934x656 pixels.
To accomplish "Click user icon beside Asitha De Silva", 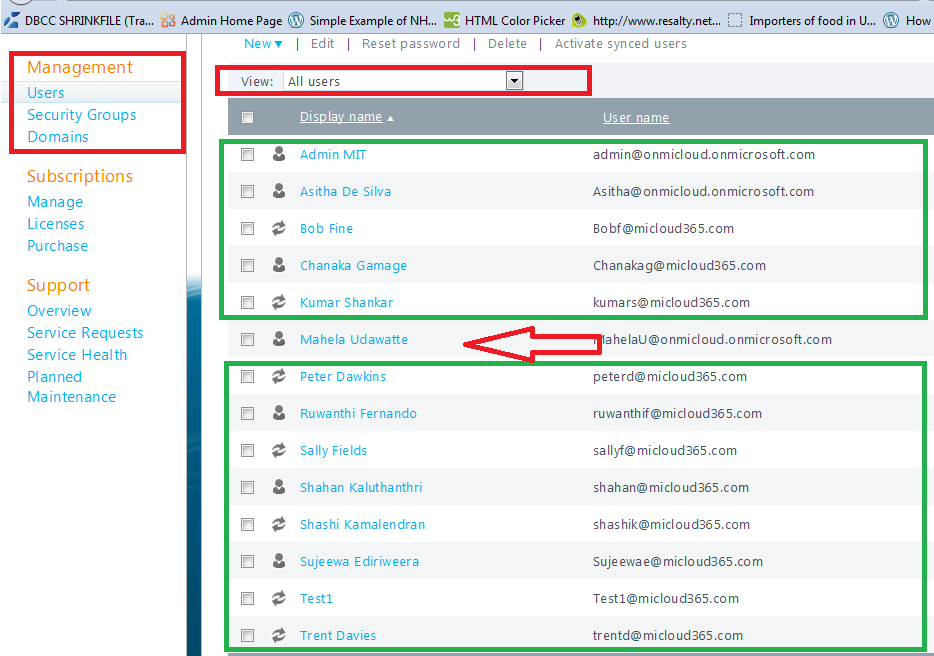I will click(279, 191).
